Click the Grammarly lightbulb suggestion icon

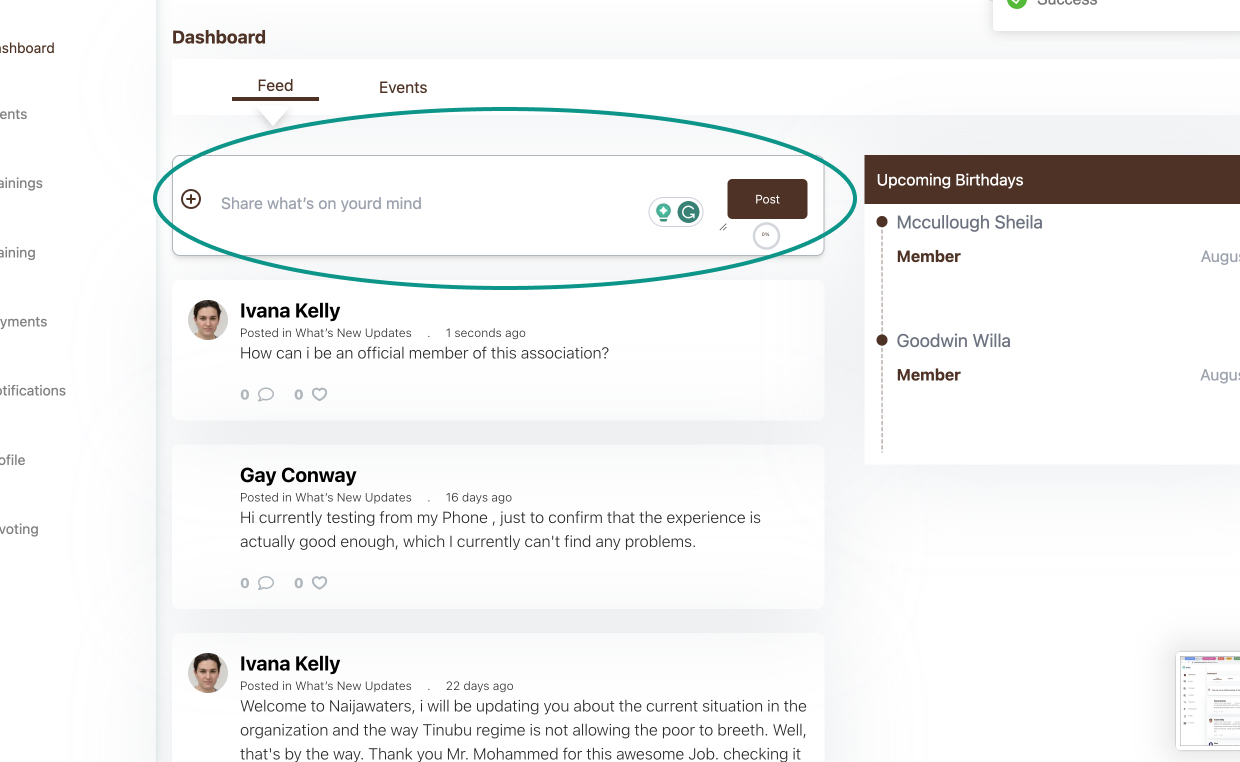[662, 212]
